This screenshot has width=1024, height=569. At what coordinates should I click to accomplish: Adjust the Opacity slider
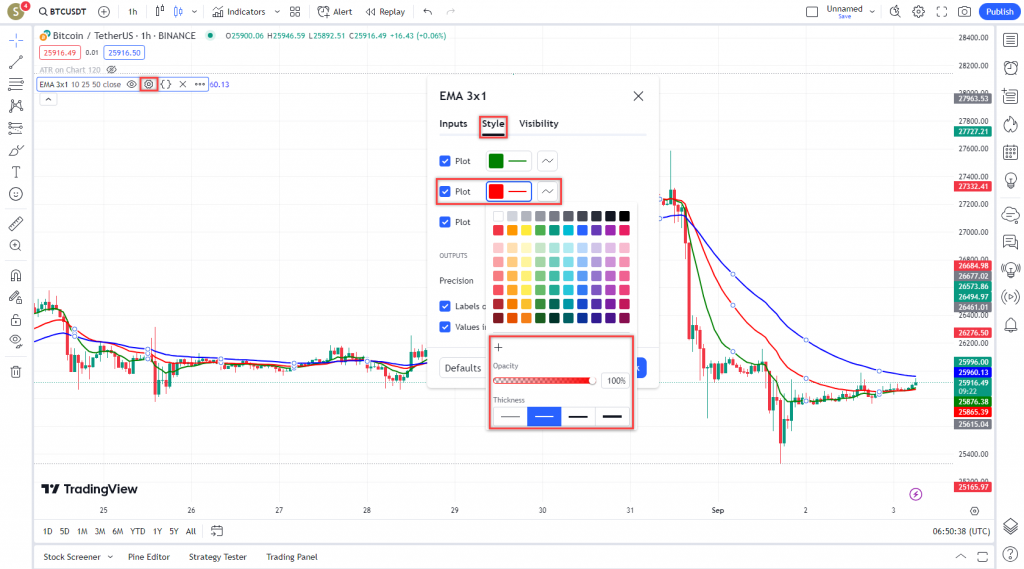click(x=544, y=381)
